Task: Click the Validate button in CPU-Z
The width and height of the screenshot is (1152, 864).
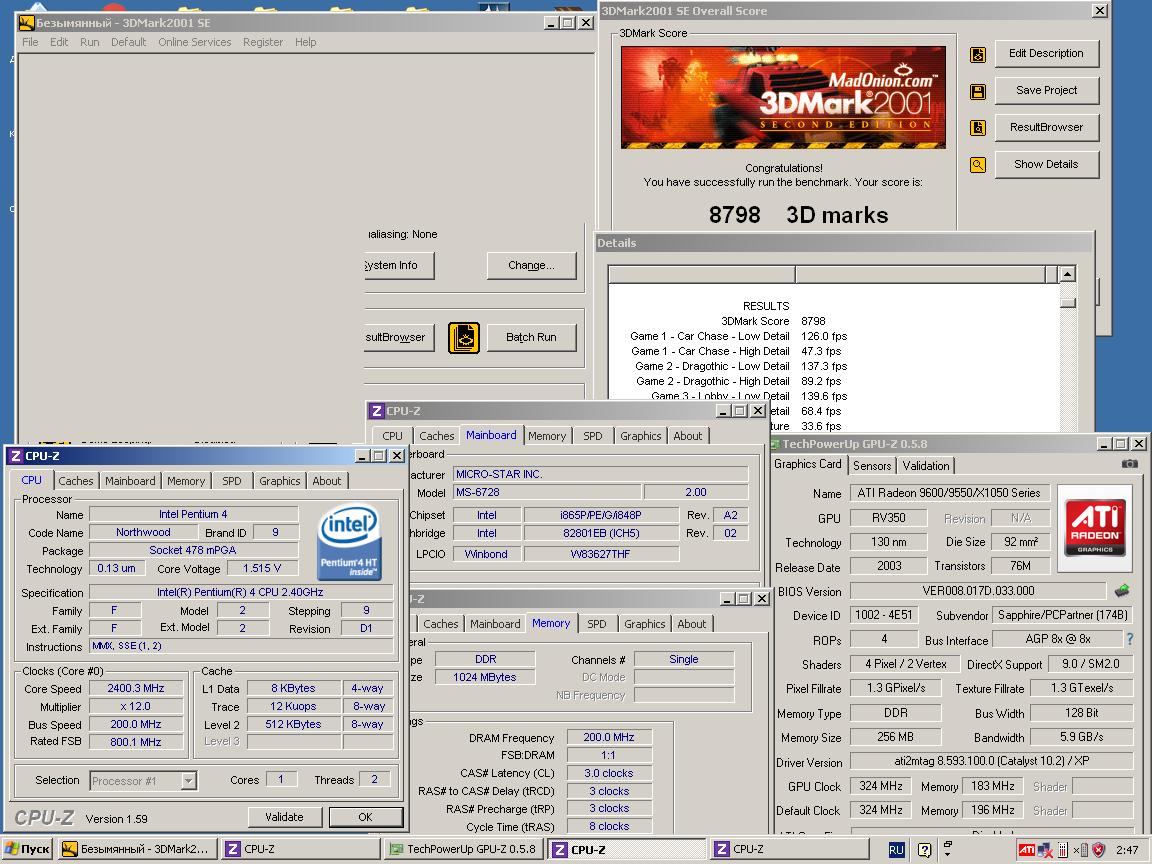Action: point(284,817)
